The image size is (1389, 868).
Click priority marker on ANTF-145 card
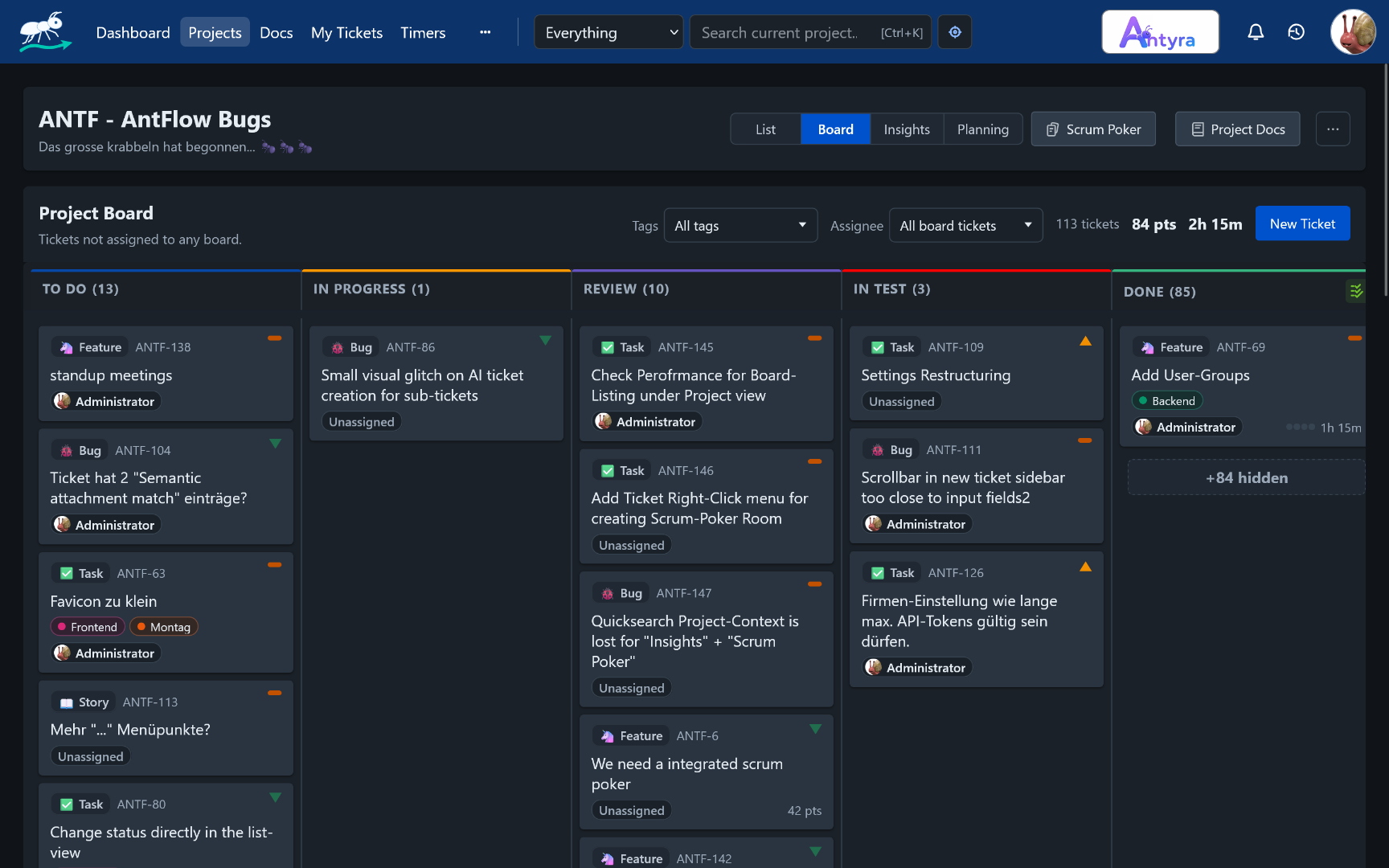tap(815, 338)
